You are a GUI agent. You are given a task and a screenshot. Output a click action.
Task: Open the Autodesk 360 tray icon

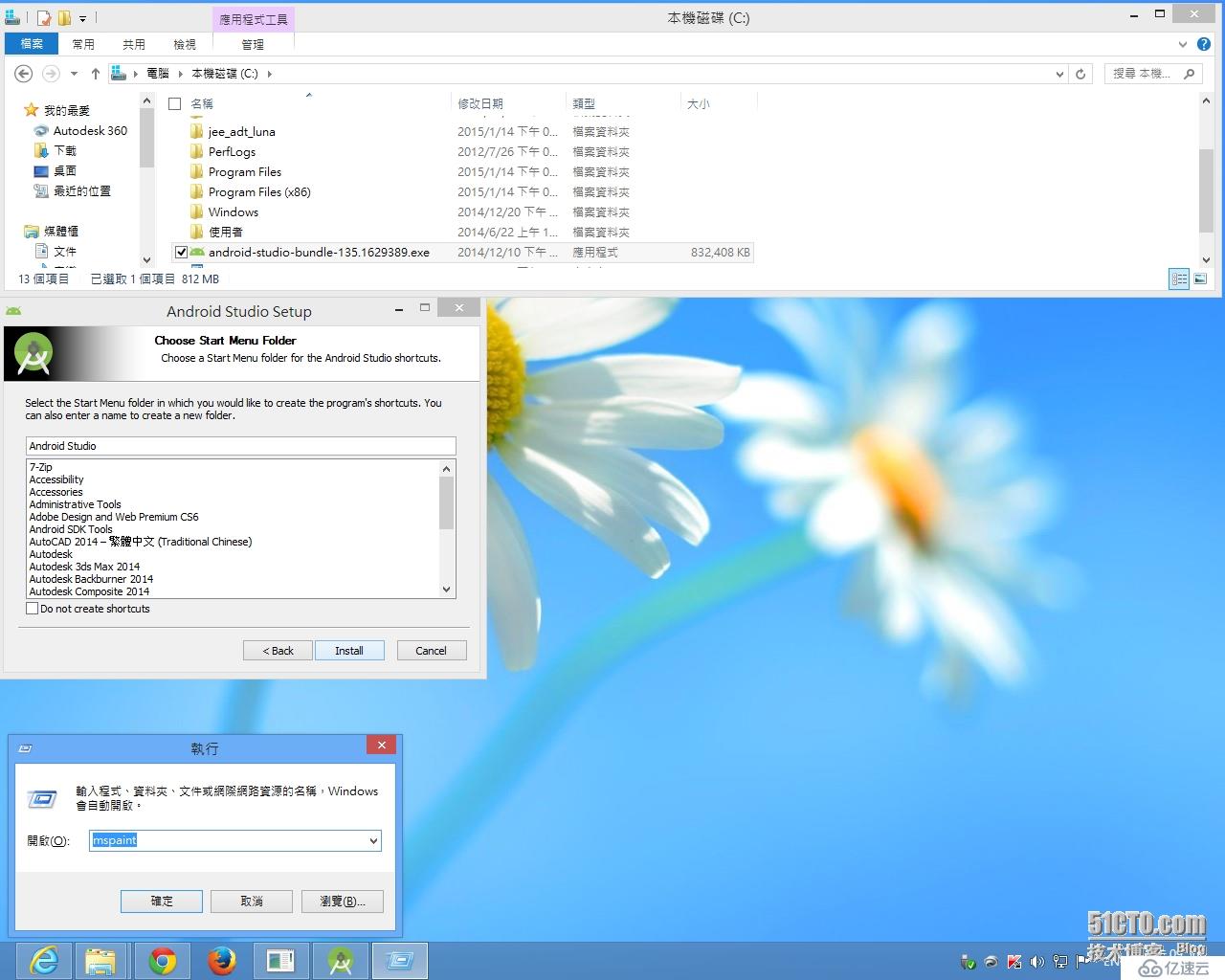coord(991,962)
